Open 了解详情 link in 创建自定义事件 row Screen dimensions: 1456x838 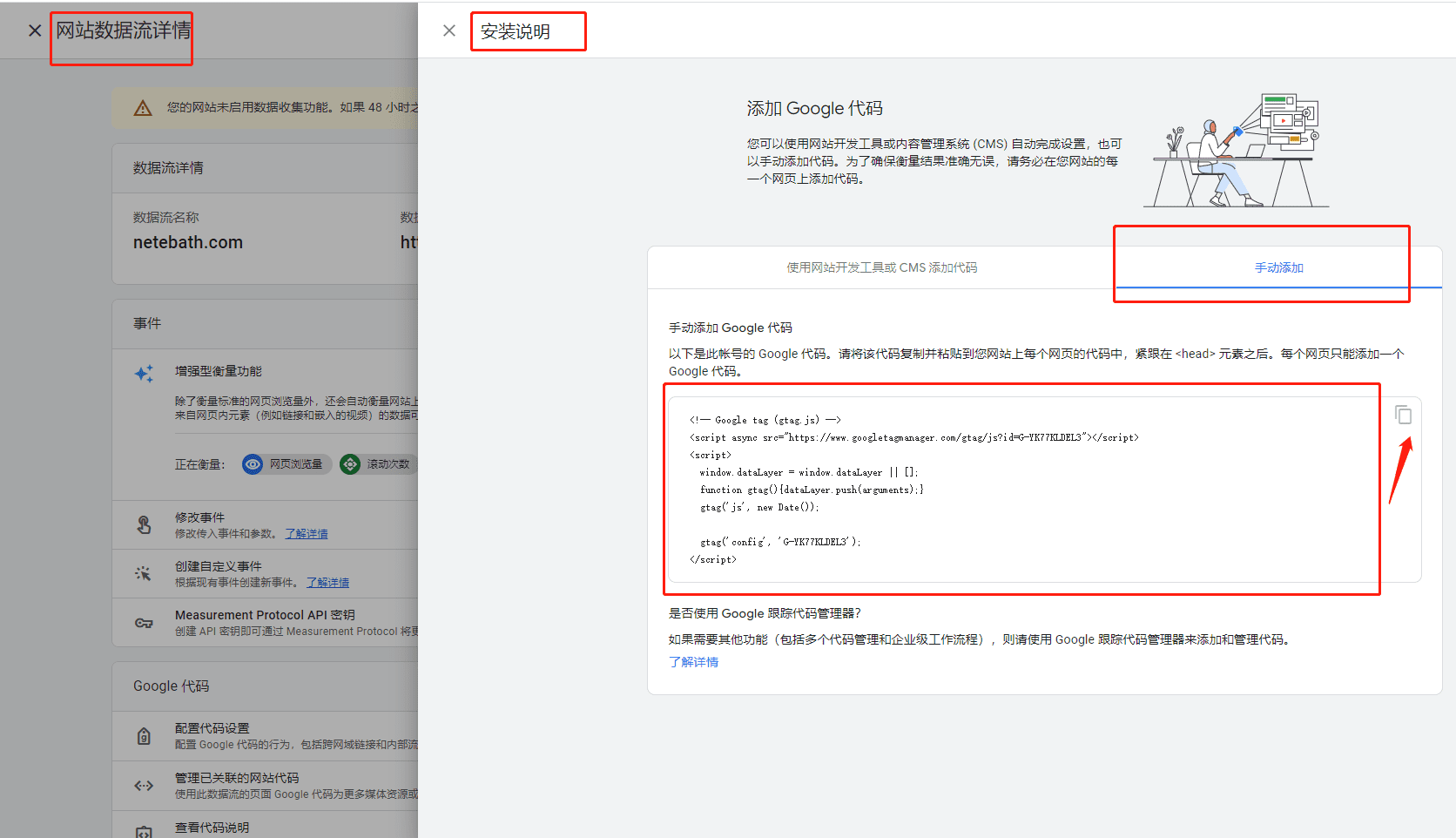[x=327, y=583]
